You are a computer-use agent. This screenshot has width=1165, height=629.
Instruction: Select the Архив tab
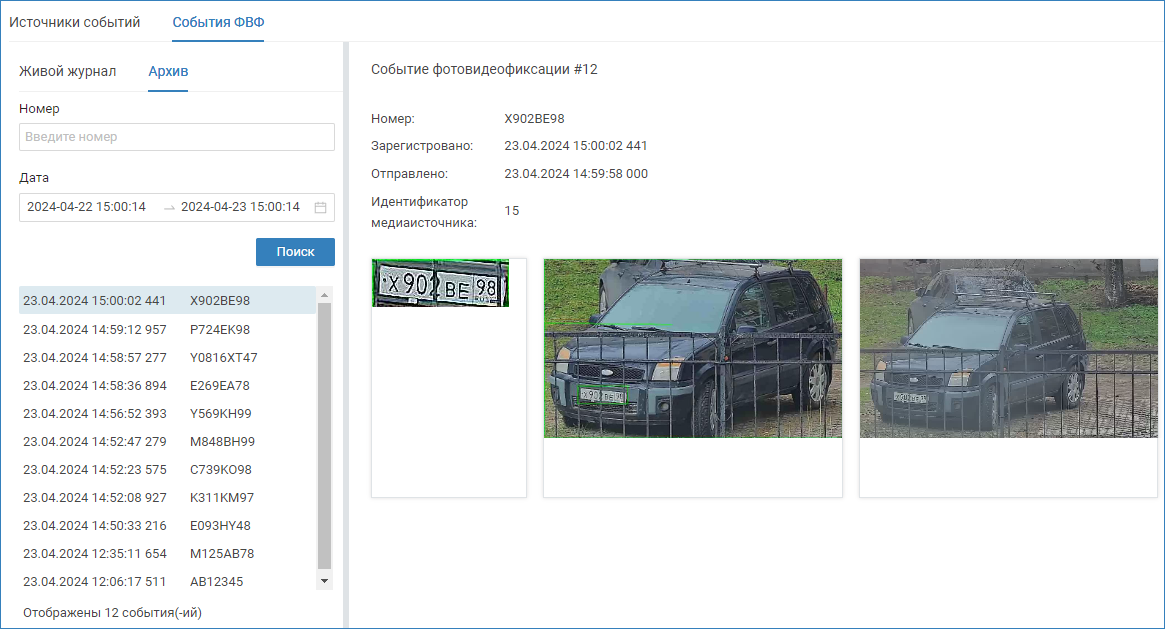(168, 71)
